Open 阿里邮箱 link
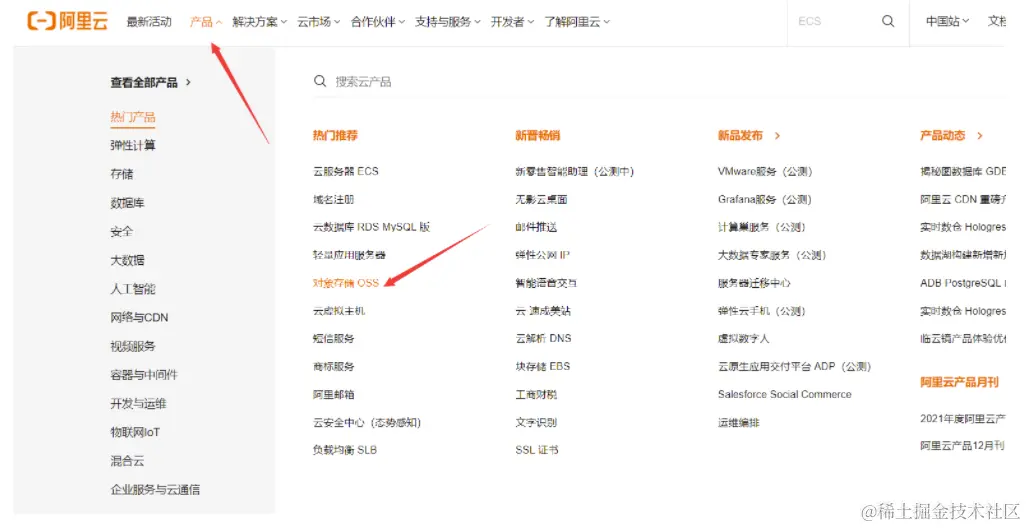 [x=333, y=395]
